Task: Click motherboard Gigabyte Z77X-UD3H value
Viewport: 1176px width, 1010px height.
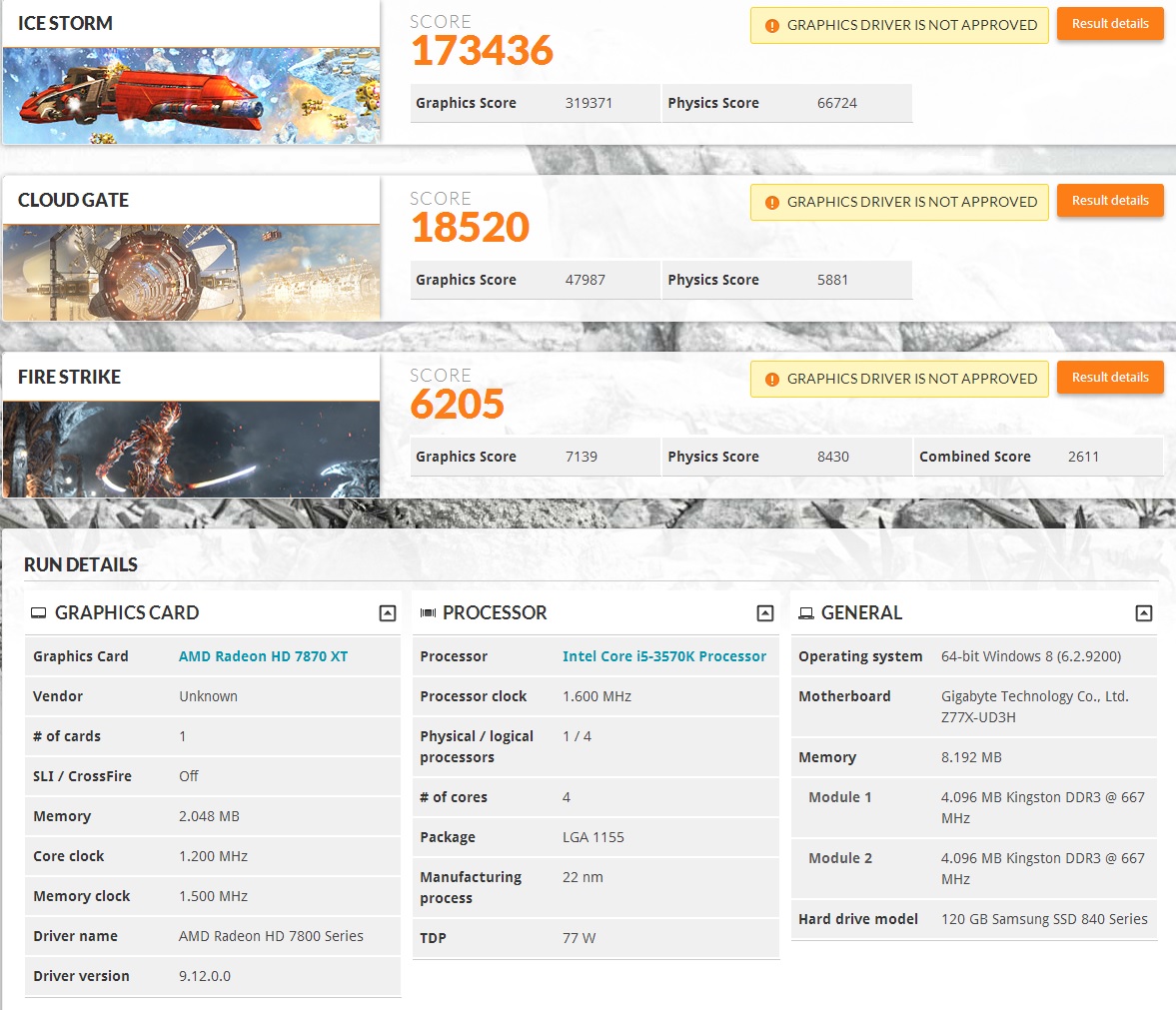Action: (x=1035, y=707)
